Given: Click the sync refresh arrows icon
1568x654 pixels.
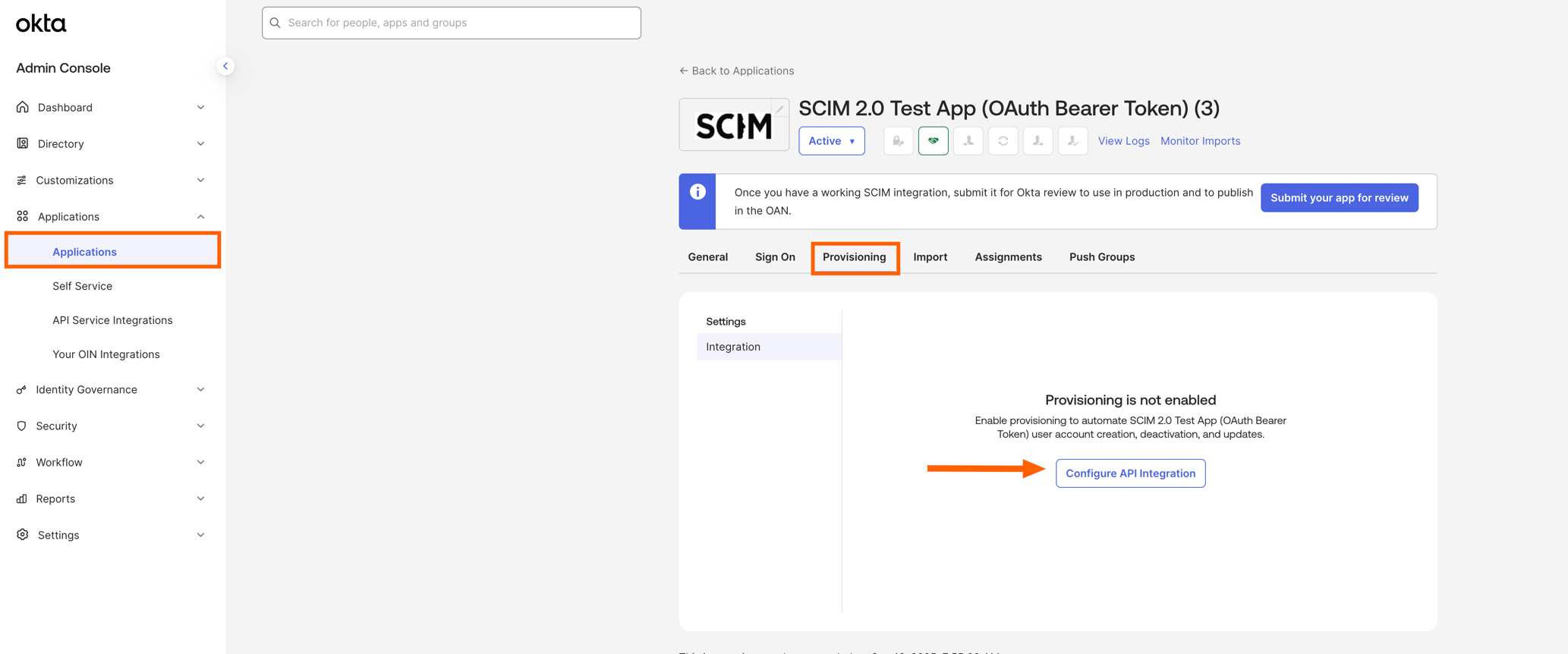Looking at the screenshot, I should coord(1003,141).
